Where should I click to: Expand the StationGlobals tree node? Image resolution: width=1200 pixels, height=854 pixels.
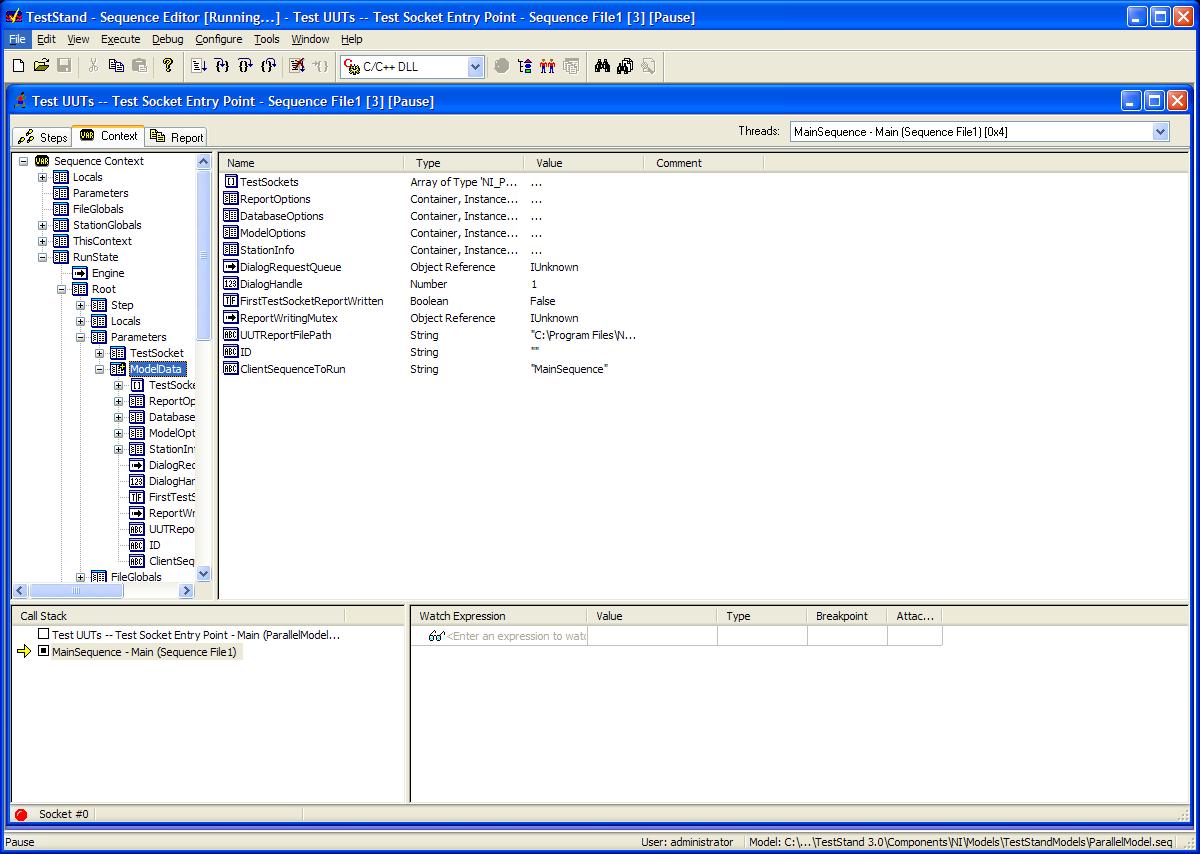coord(42,225)
